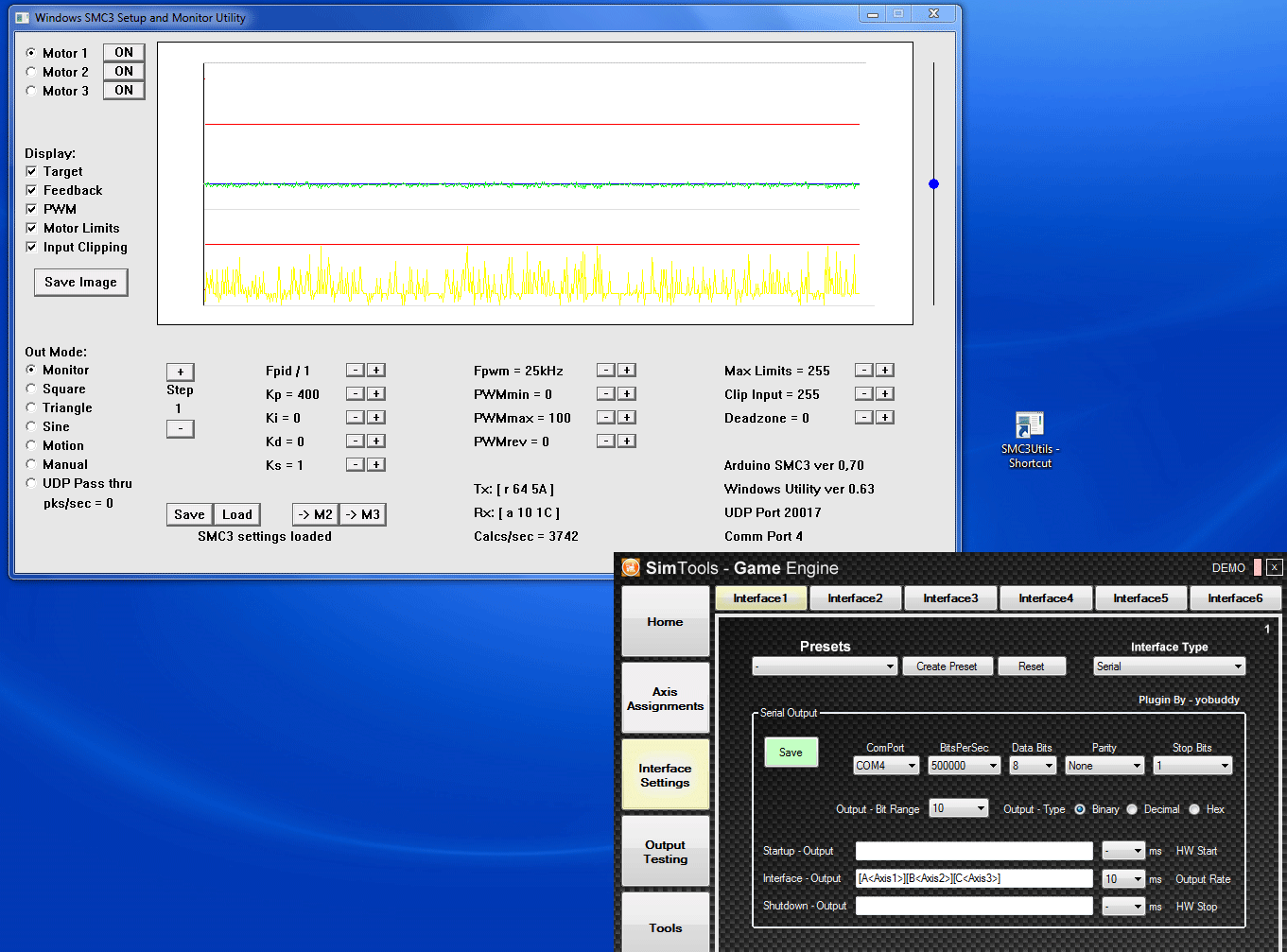Click the Create Preset button
This screenshot has height=952, width=1287.
tap(947, 666)
